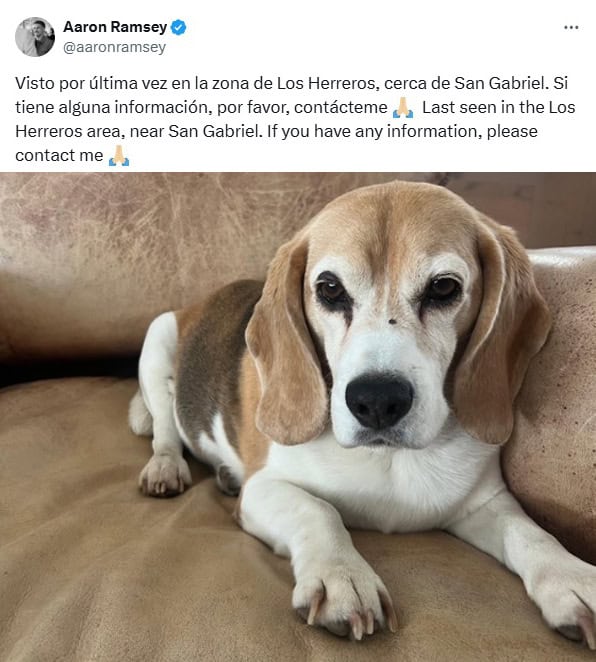
Task: Click the first praying hands emoji
Action: (403, 108)
